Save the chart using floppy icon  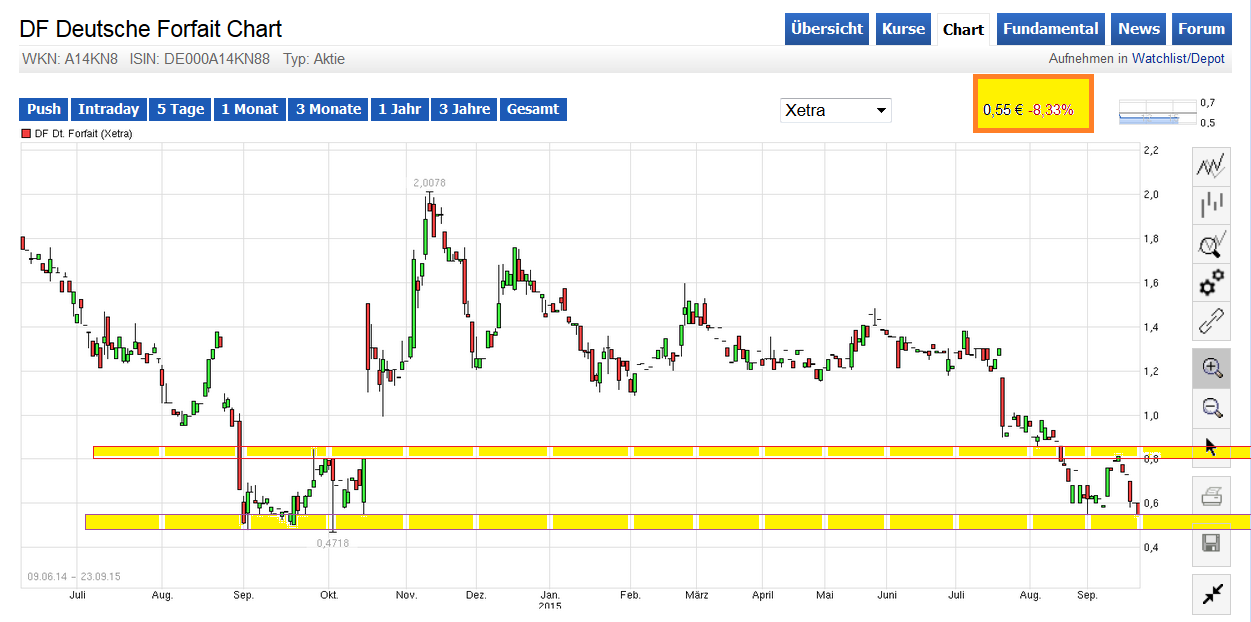(x=1212, y=544)
